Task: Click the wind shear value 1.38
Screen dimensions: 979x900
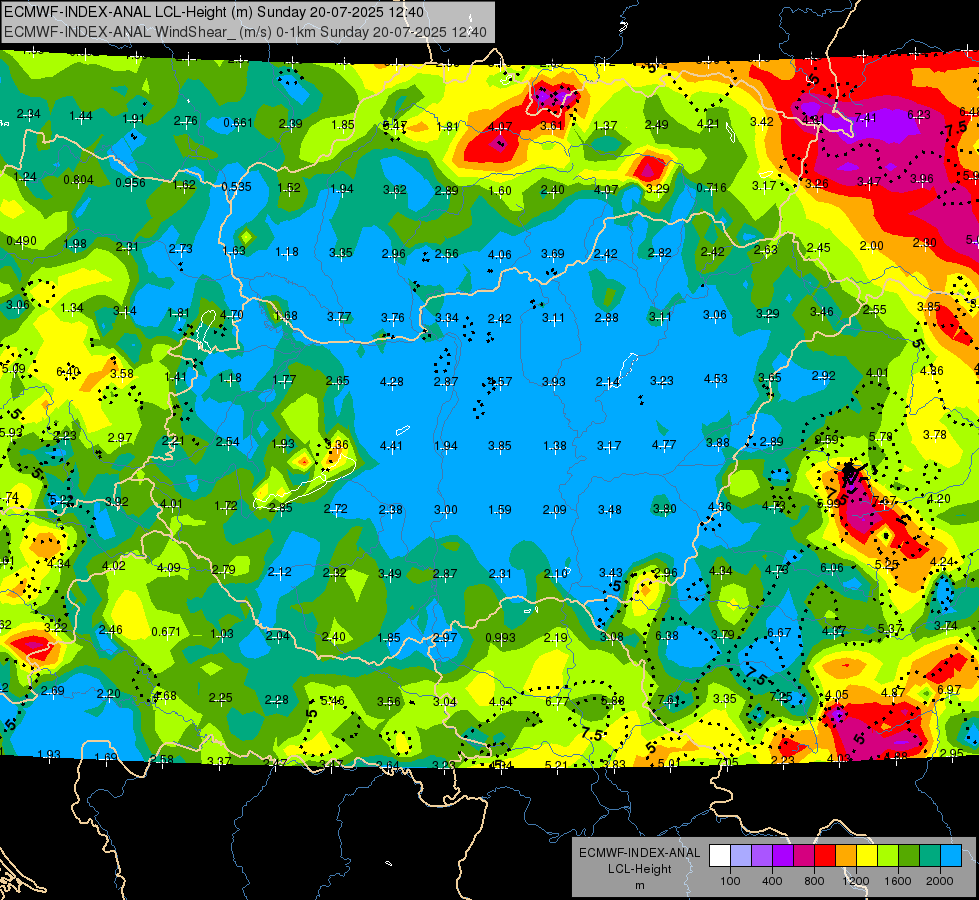Action: click(x=555, y=445)
